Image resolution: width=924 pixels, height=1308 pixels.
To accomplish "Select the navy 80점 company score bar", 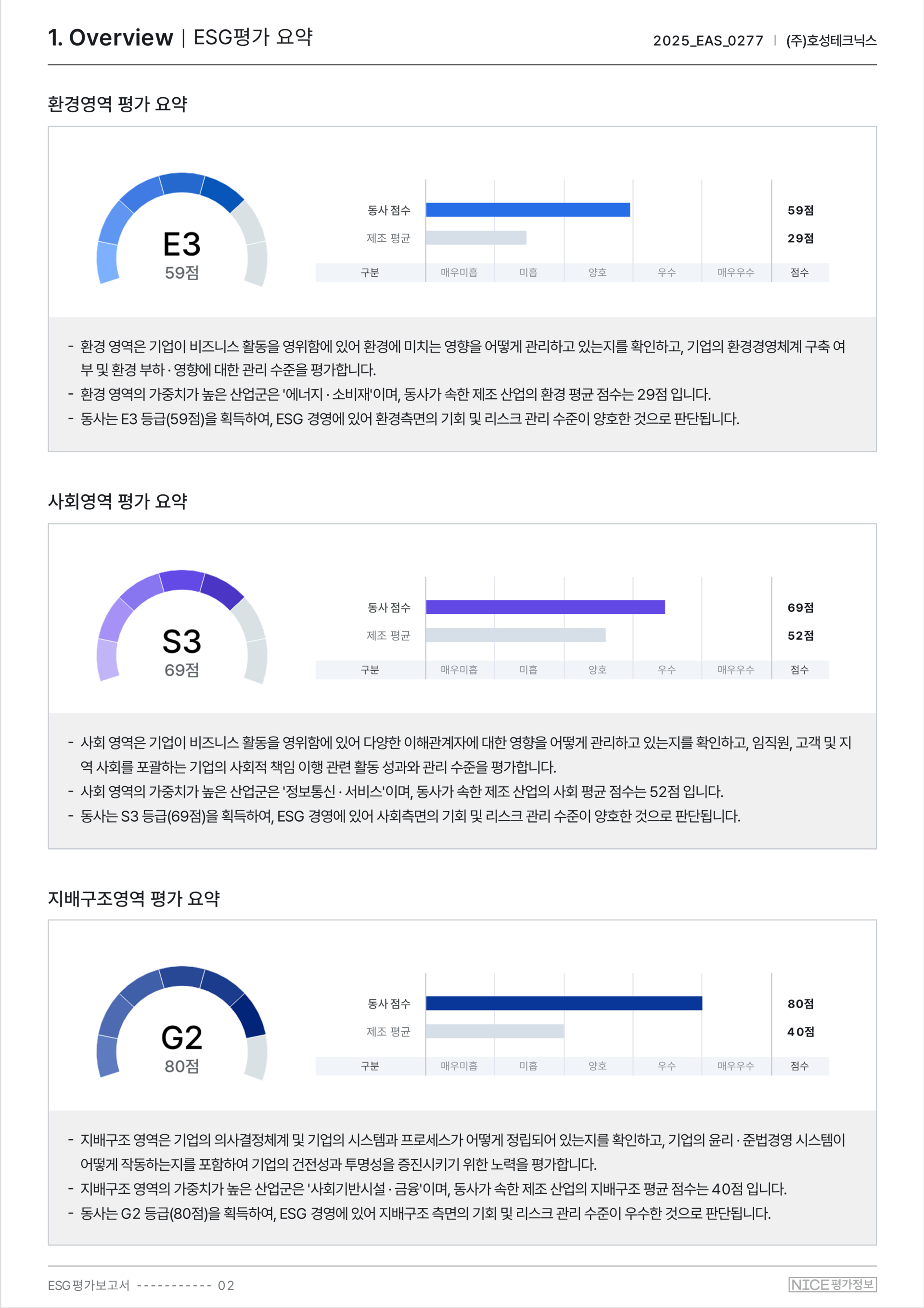I will pos(564,1003).
